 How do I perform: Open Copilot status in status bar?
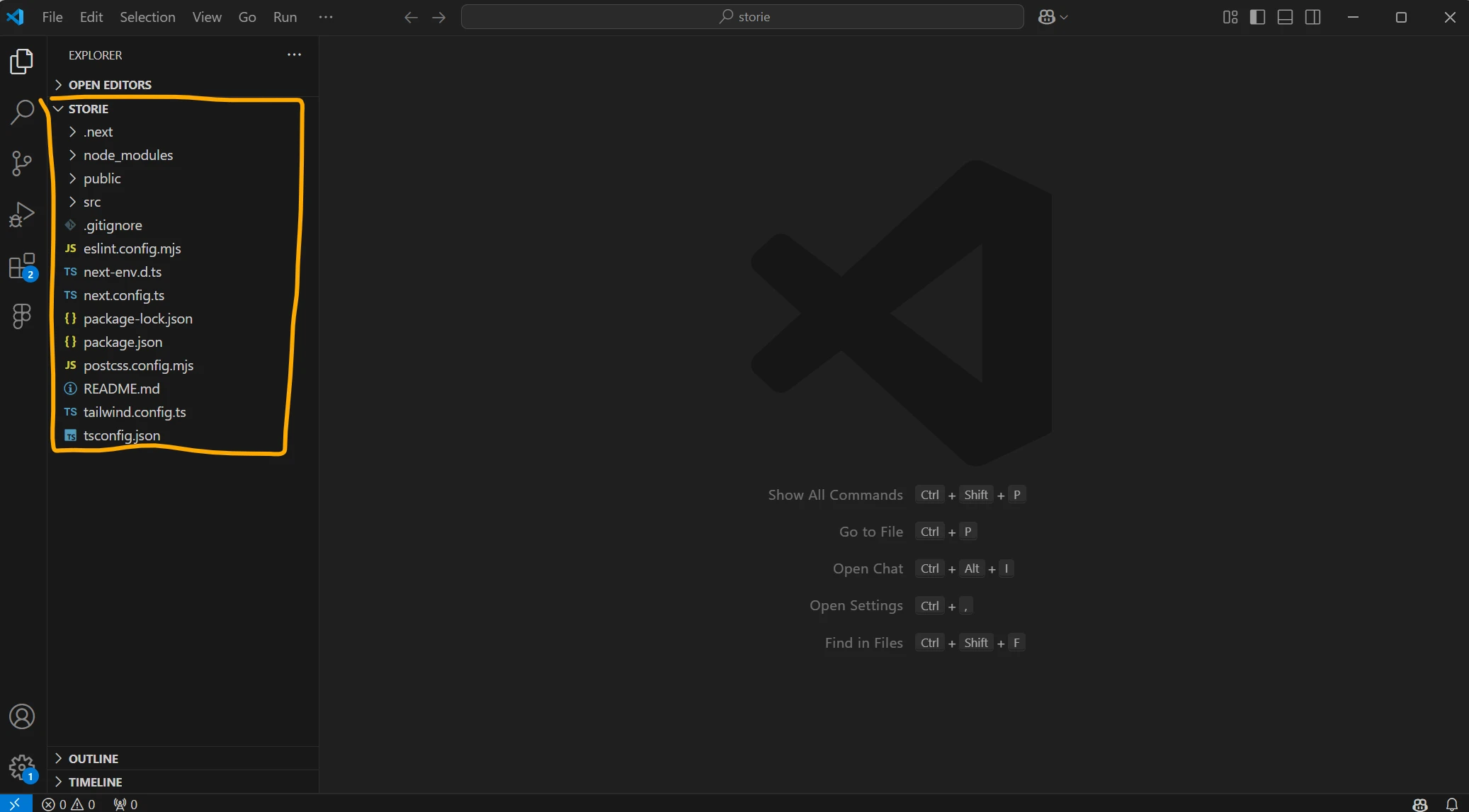coord(1420,804)
